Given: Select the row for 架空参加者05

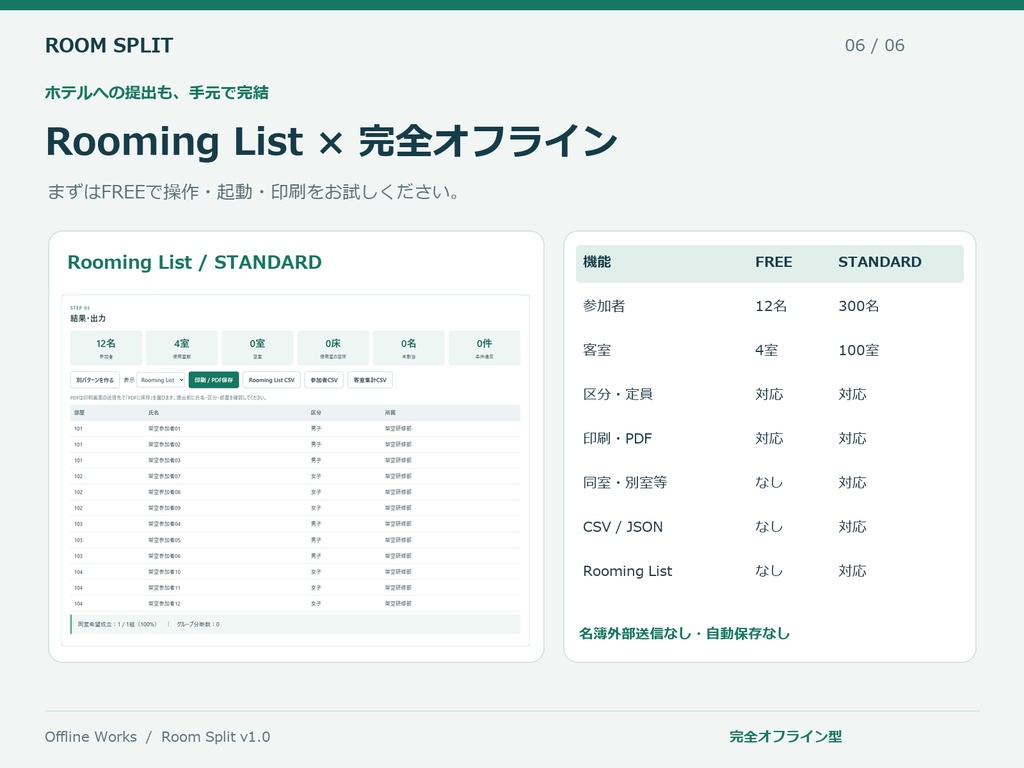Looking at the screenshot, I should point(295,540).
